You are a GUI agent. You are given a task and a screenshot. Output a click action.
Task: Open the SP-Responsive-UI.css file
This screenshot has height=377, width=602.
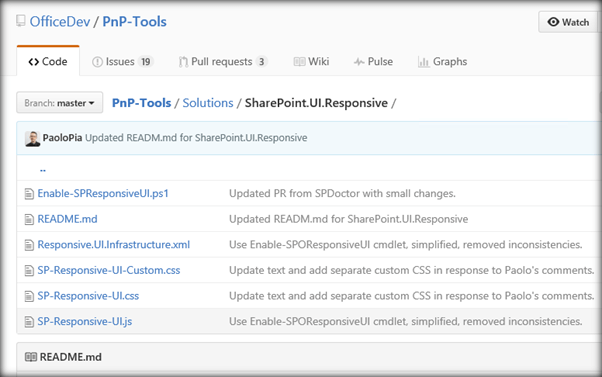(x=88, y=296)
